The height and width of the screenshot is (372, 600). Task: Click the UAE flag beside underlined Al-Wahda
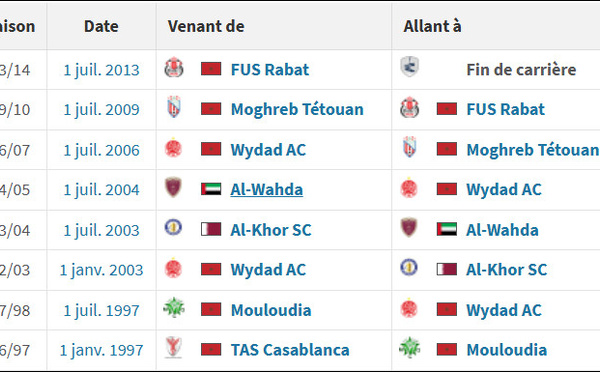(x=211, y=189)
